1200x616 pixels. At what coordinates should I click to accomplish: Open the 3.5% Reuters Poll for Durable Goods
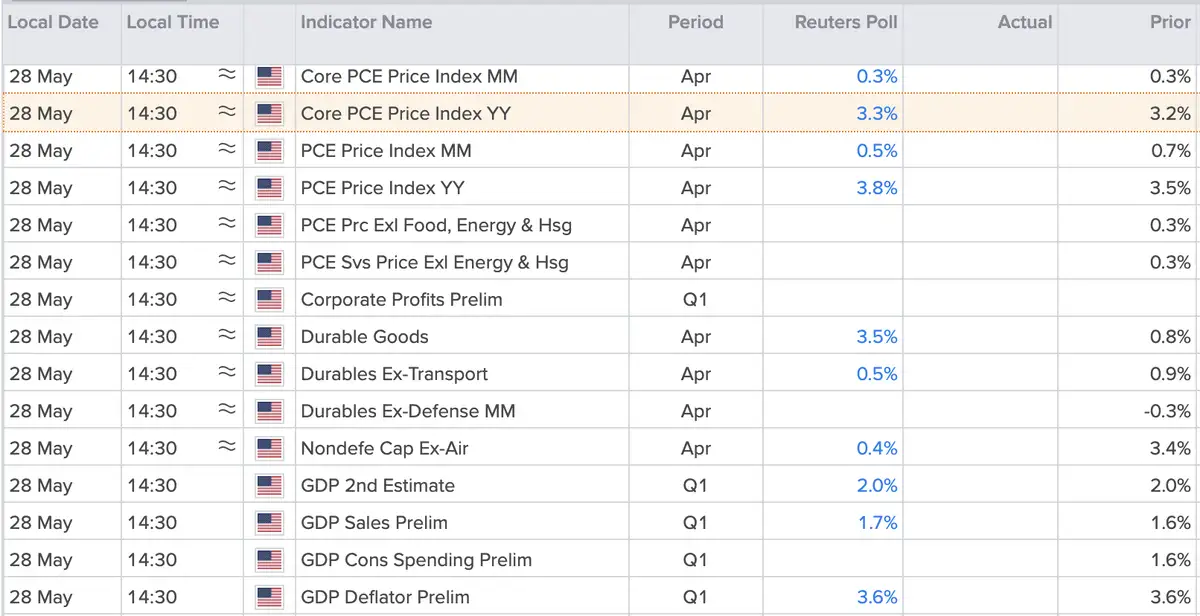click(x=876, y=337)
